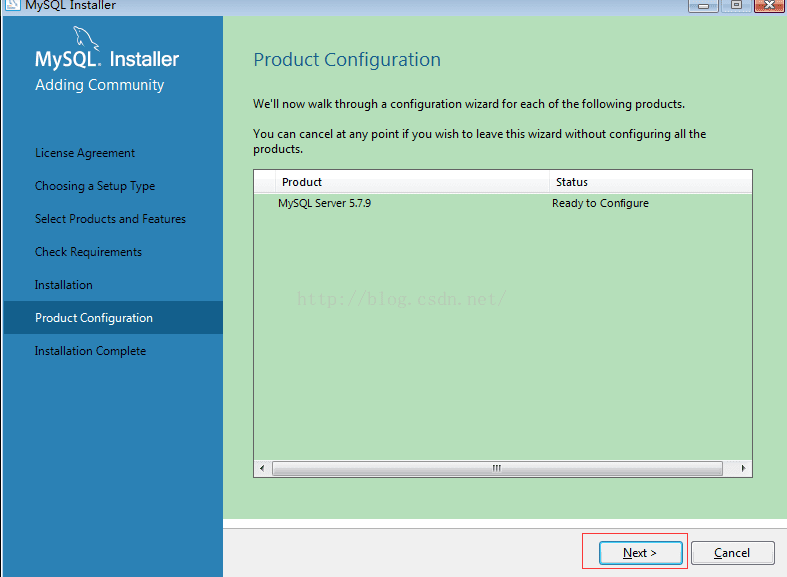Minimize the MySQL Installer window

tap(703, 6)
